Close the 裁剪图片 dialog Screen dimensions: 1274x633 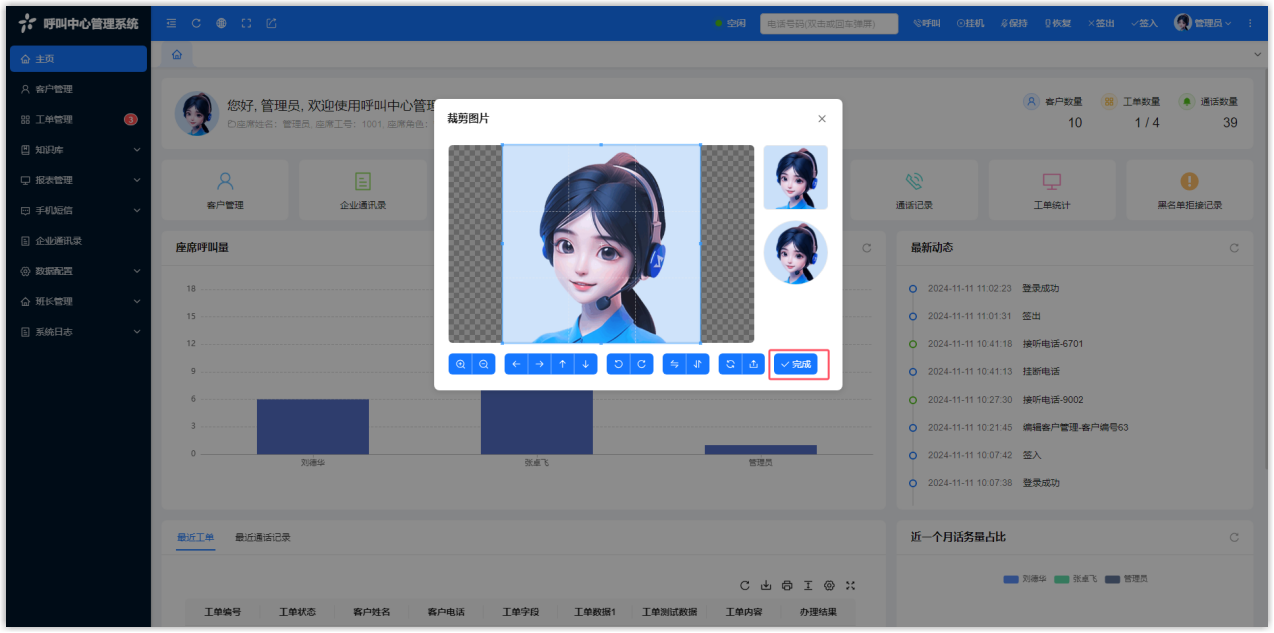(822, 119)
